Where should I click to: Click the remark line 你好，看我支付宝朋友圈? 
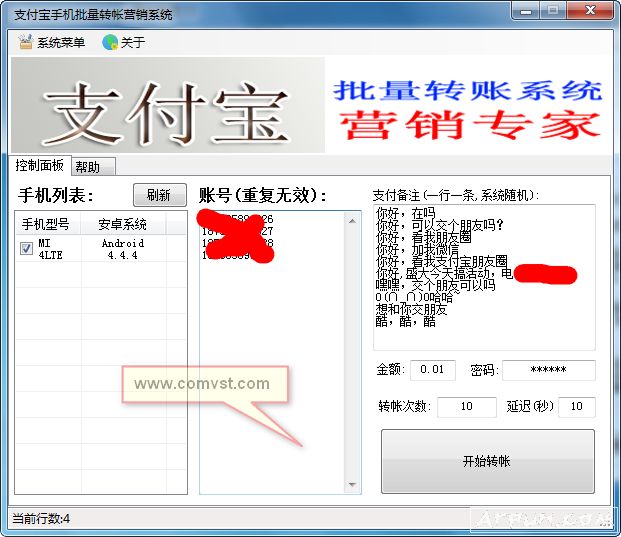click(442, 261)
